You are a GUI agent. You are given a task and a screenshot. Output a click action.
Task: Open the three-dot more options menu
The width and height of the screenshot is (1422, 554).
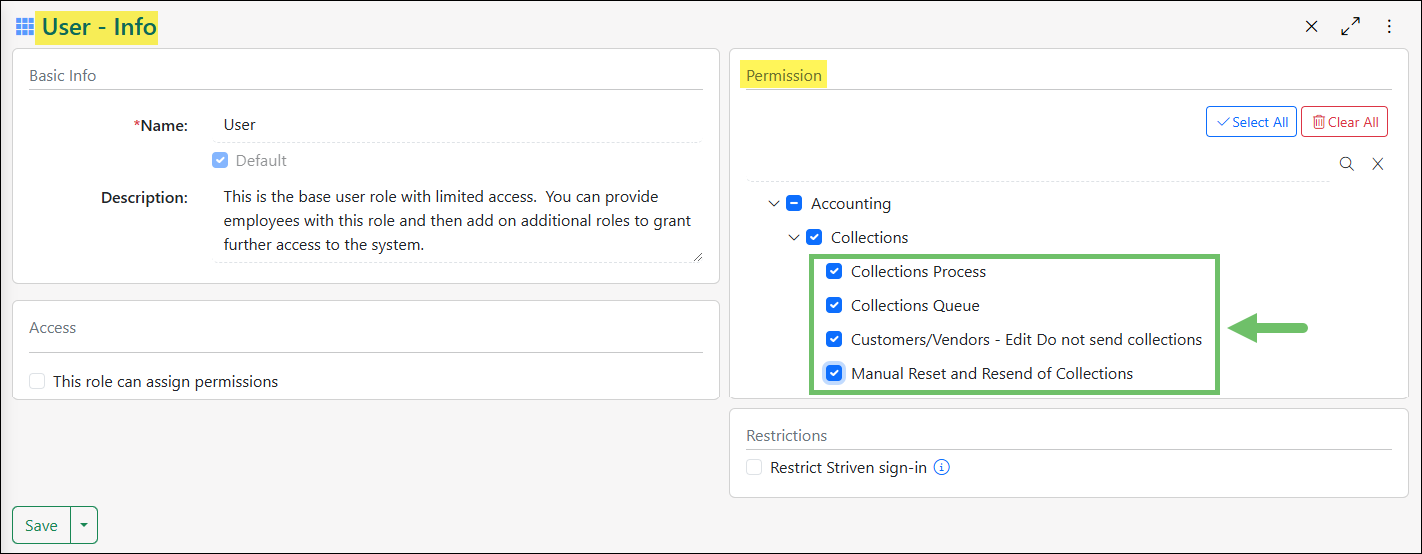click(1389, 27)
